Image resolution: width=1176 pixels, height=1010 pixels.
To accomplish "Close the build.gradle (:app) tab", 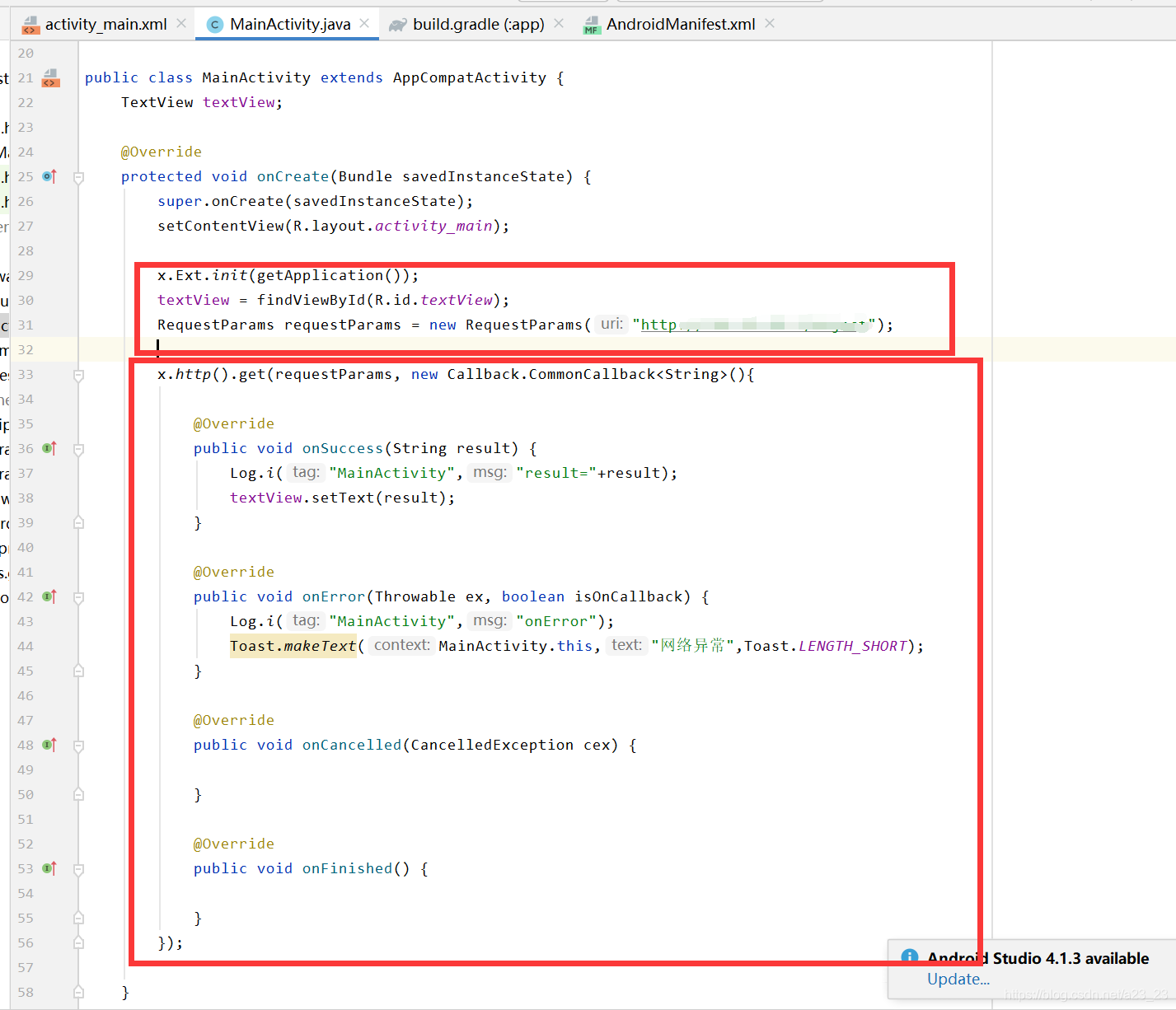I will [x=559, y=24].
